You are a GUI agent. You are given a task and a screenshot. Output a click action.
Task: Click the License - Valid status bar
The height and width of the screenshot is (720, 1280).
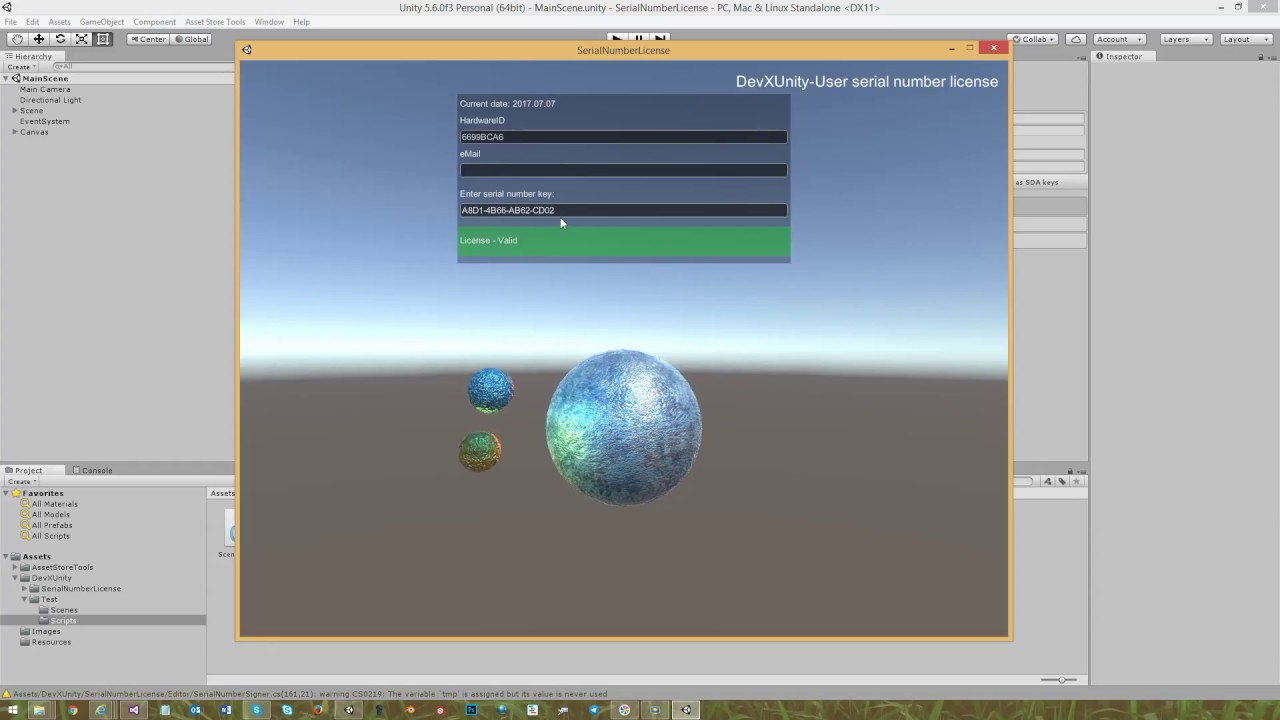[x=624, y=241]
